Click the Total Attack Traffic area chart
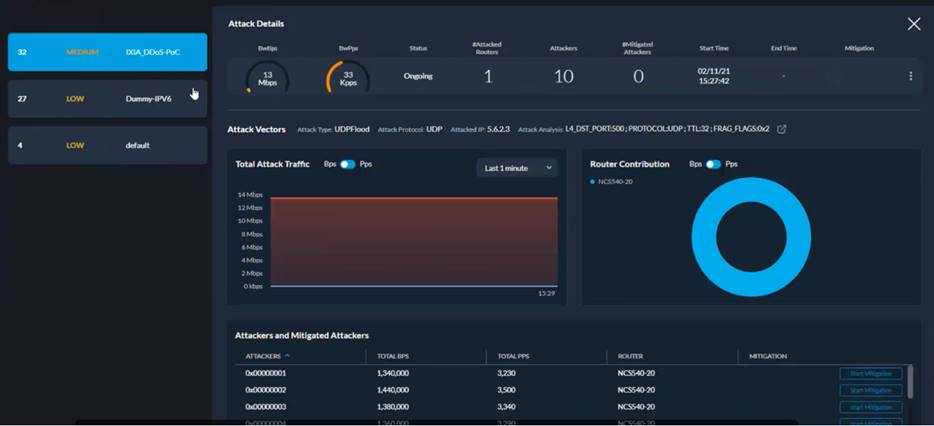The height and width of the screenshot is (426, 934). pyautogui.click(x=414, y=241)
